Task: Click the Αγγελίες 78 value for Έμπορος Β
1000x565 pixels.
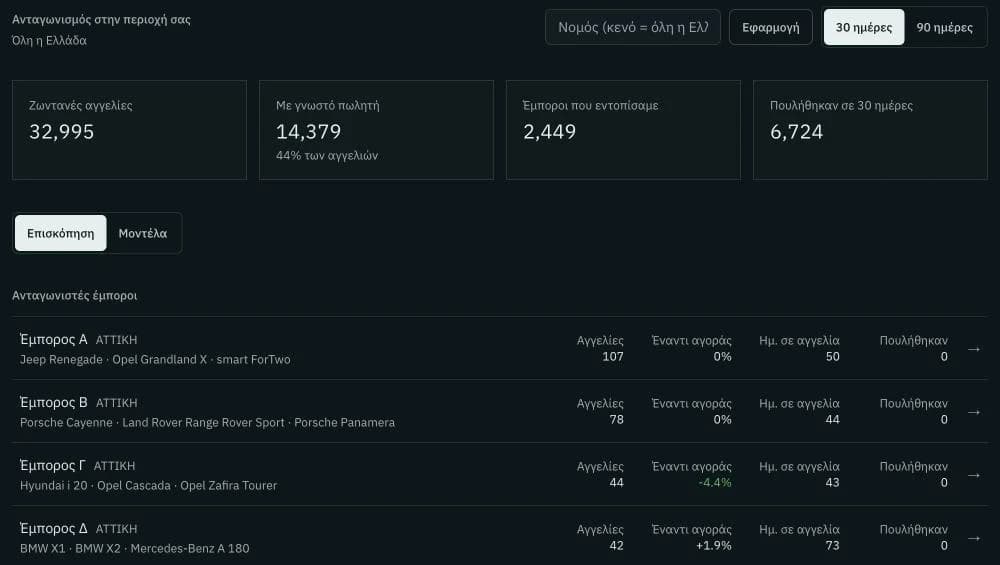Action: click(617, 420)
